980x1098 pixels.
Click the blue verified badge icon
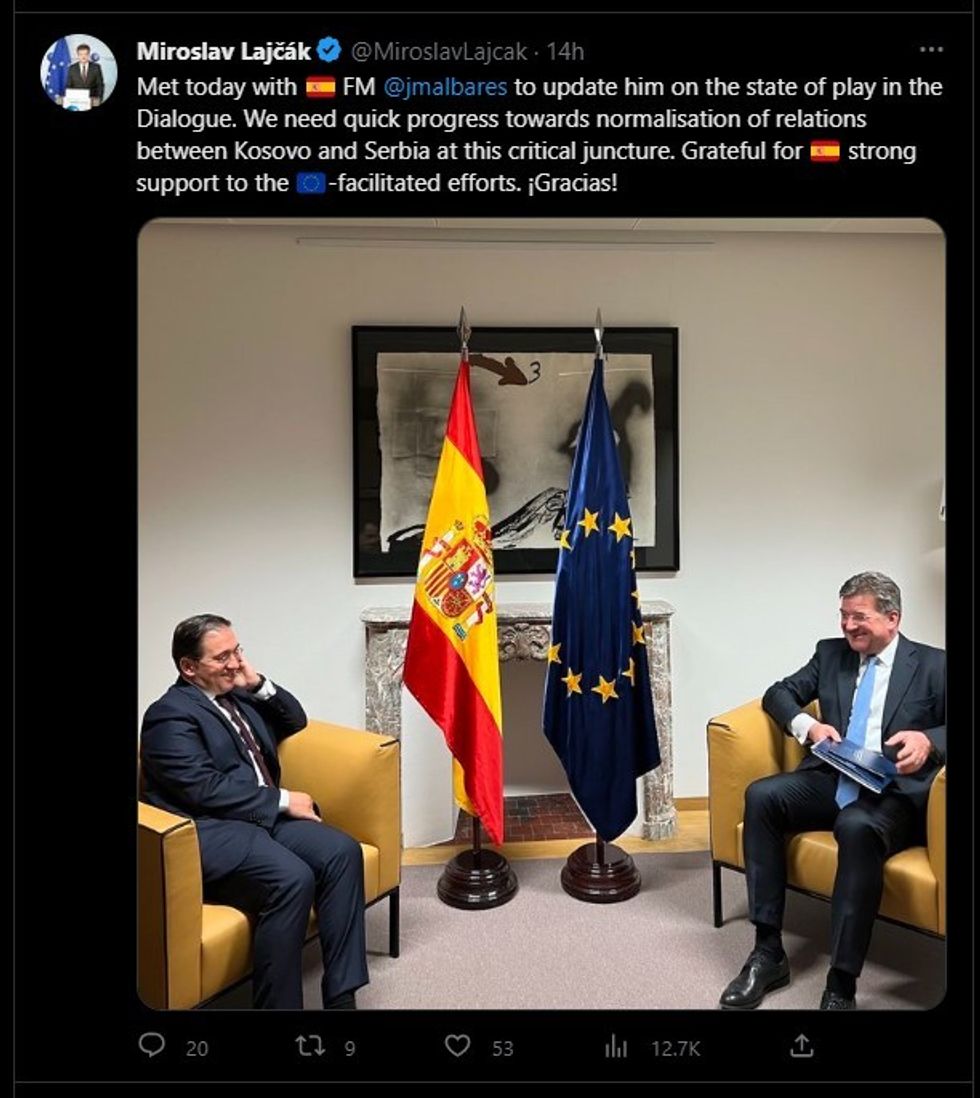329,50
